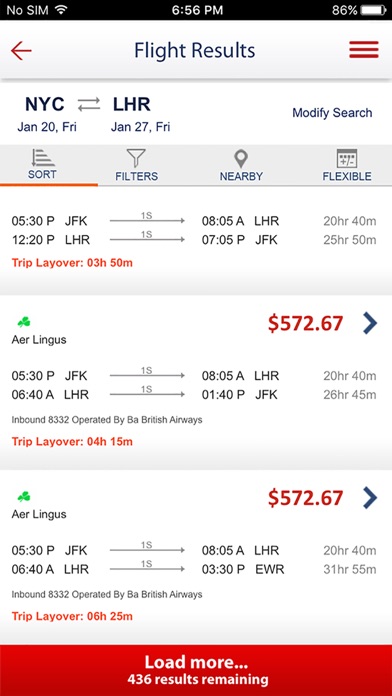Open the hamburger menu
The image size is (392, 696).
coord(364,50)
